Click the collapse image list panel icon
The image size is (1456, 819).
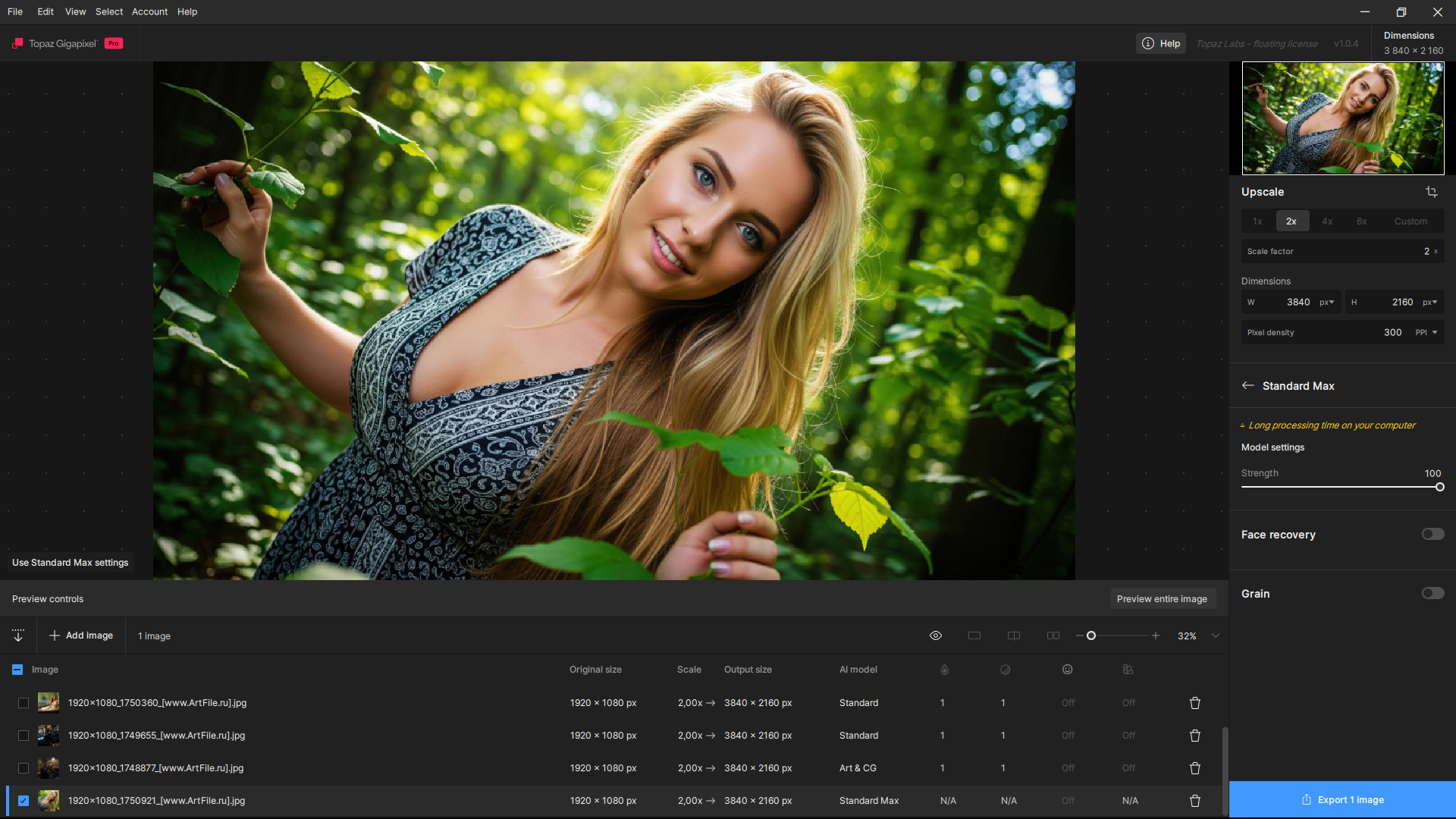pos(18,635)
